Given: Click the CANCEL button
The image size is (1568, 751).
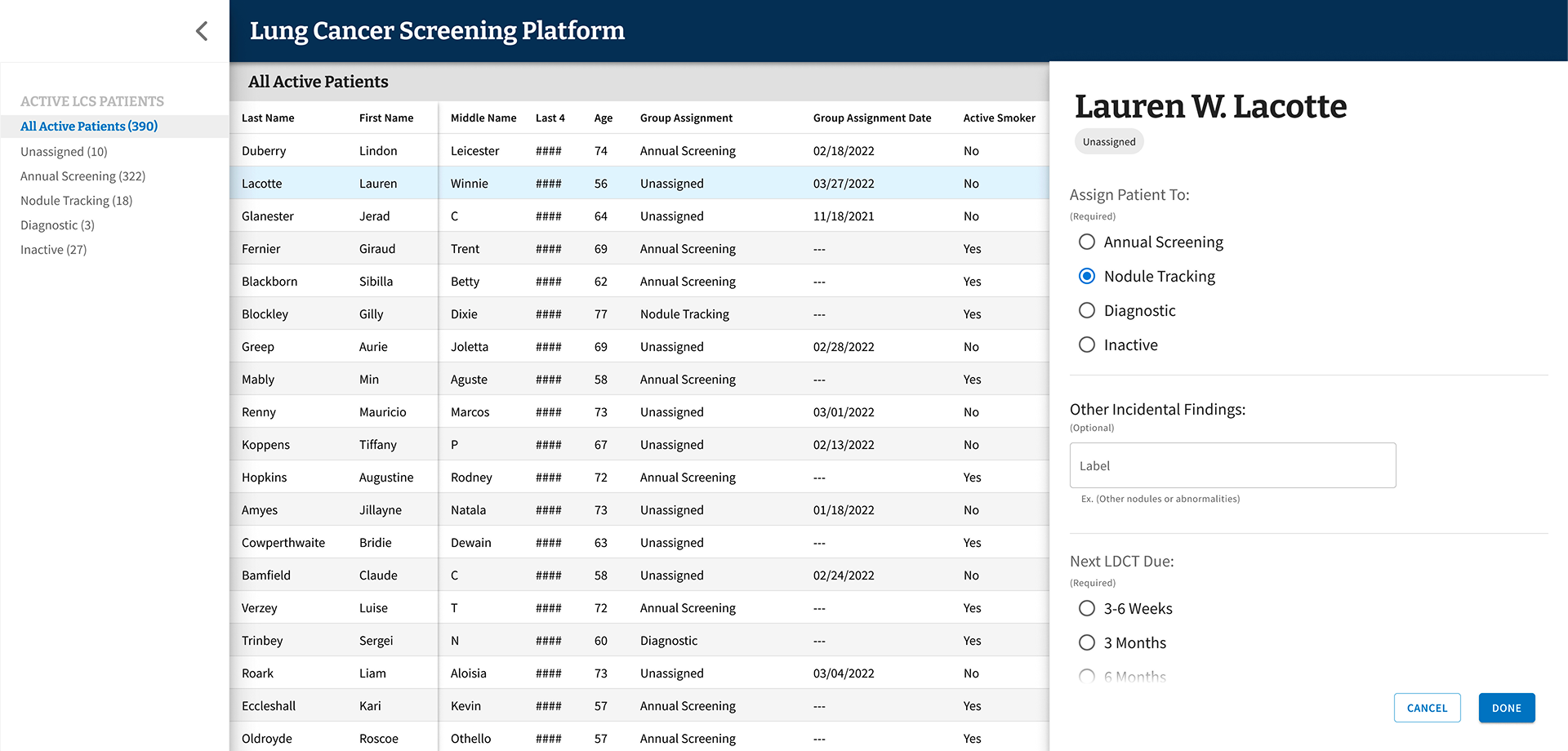Looking at the screenshot, I should coord(1427,708).
